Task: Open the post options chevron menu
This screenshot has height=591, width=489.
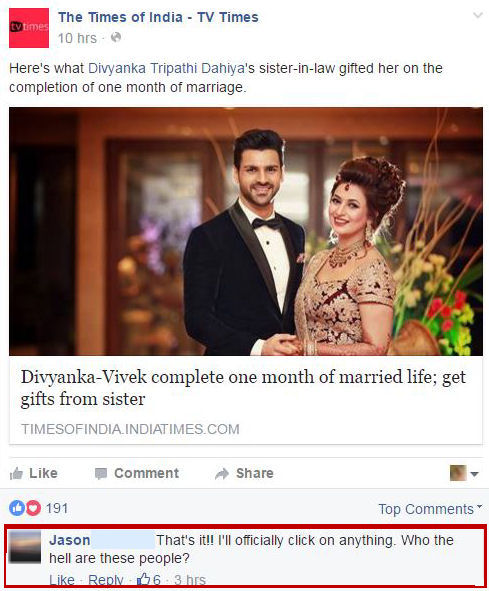Action: click(478, 15)
